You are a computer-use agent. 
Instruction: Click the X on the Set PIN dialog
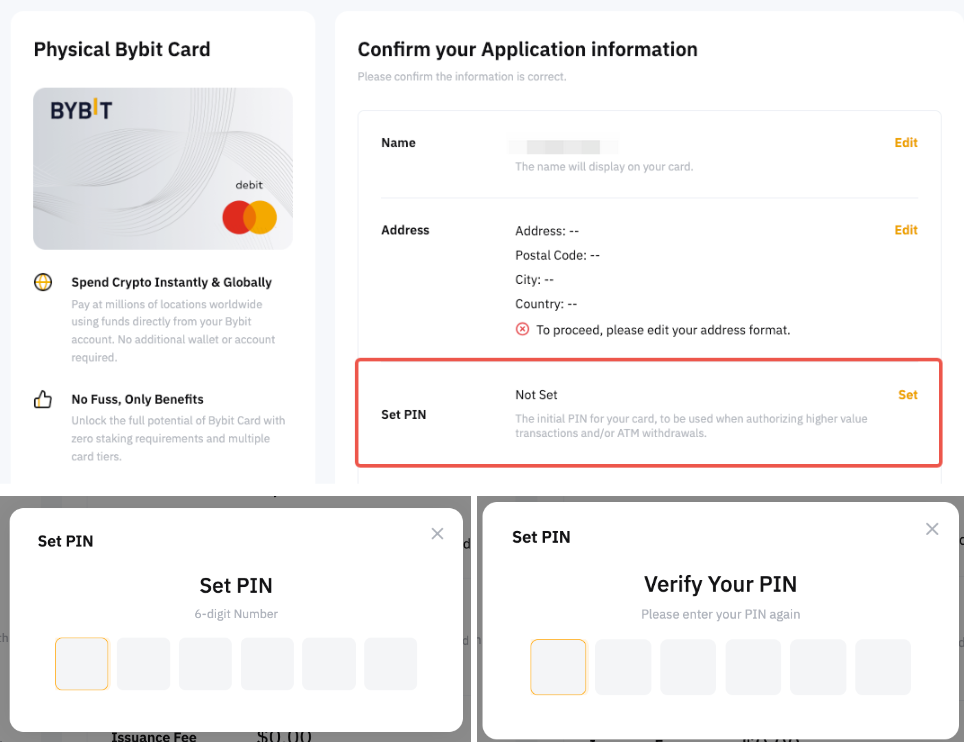[437, 534]
